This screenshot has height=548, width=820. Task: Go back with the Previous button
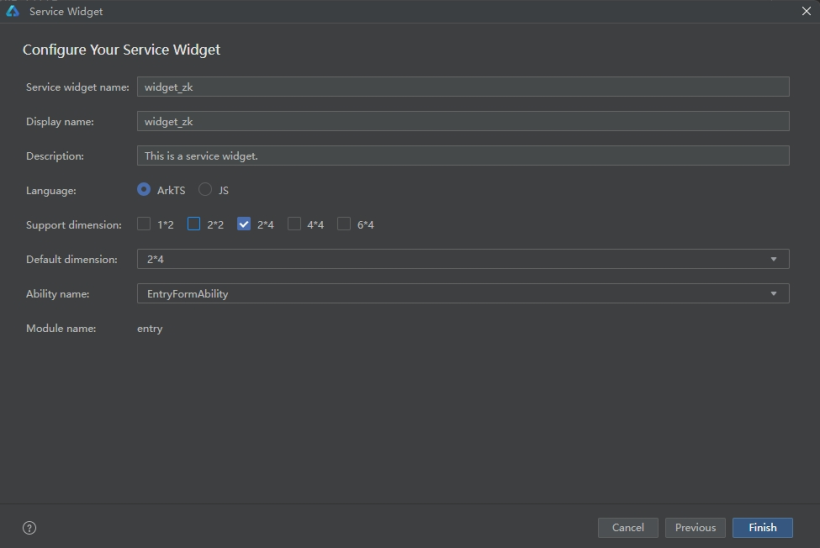695,528
